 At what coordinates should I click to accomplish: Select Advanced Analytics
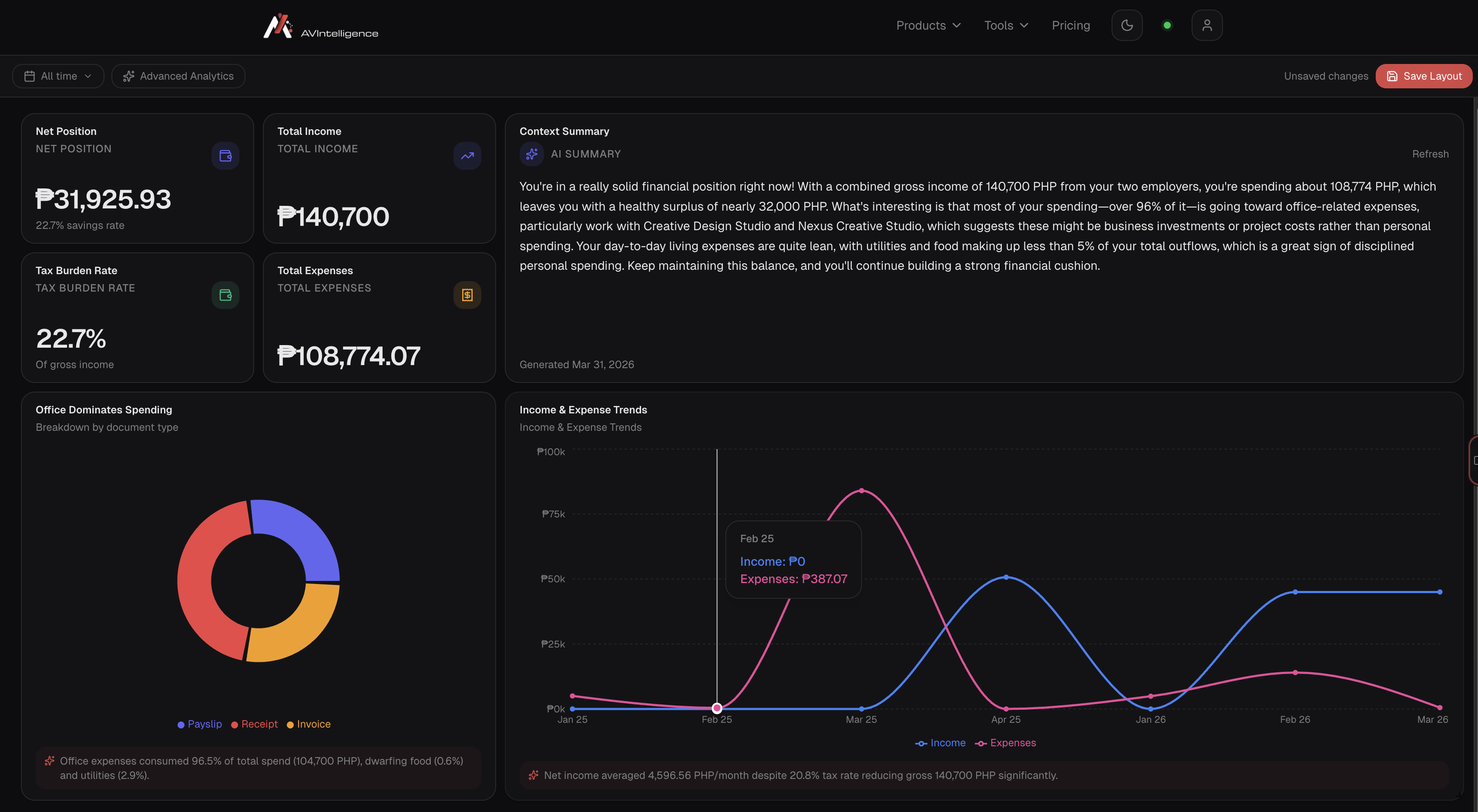pos(178,76)
